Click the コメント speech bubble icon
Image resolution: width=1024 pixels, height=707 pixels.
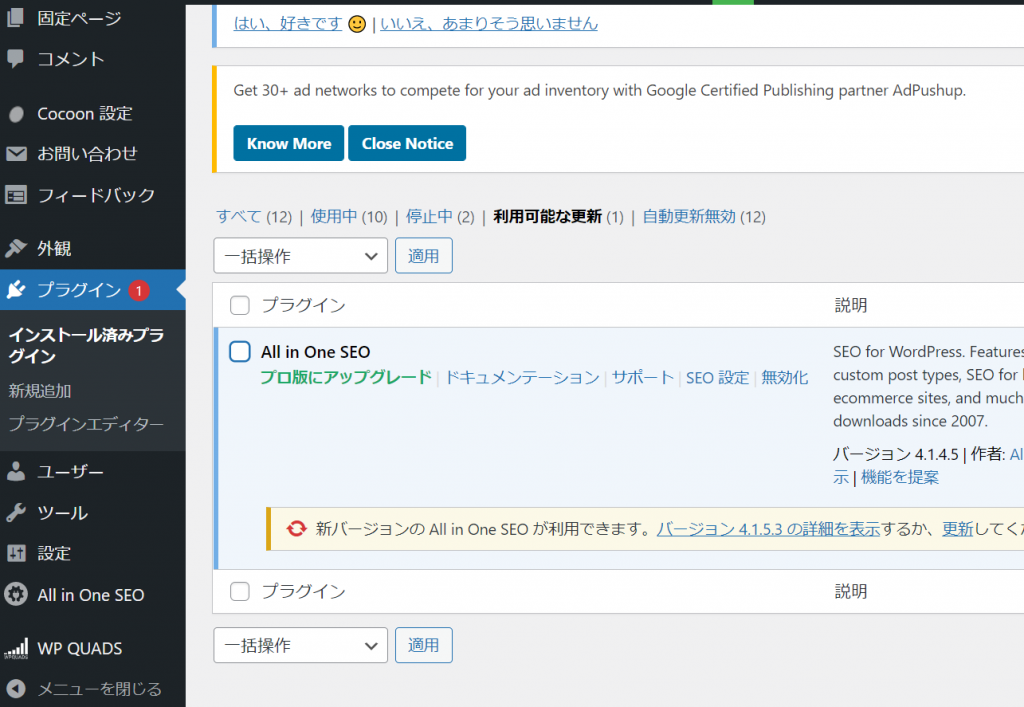point(16,59)
